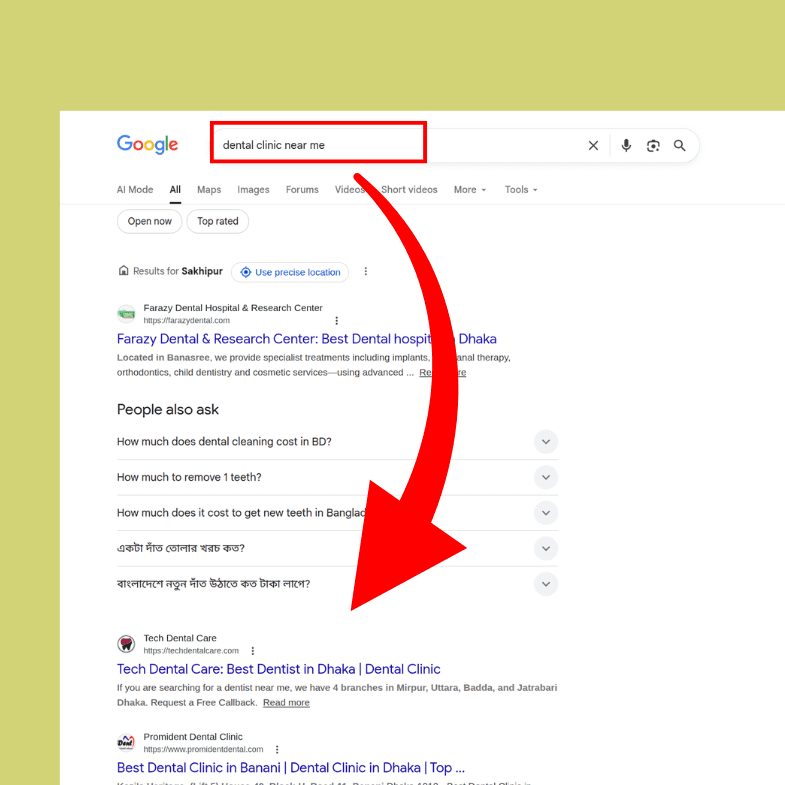This screenshot has width=785, height=785.
Task: Expand the question একটা দাঁত তোলার খরচ কত?
Action: pyautogui.click(x=337, y=548)
